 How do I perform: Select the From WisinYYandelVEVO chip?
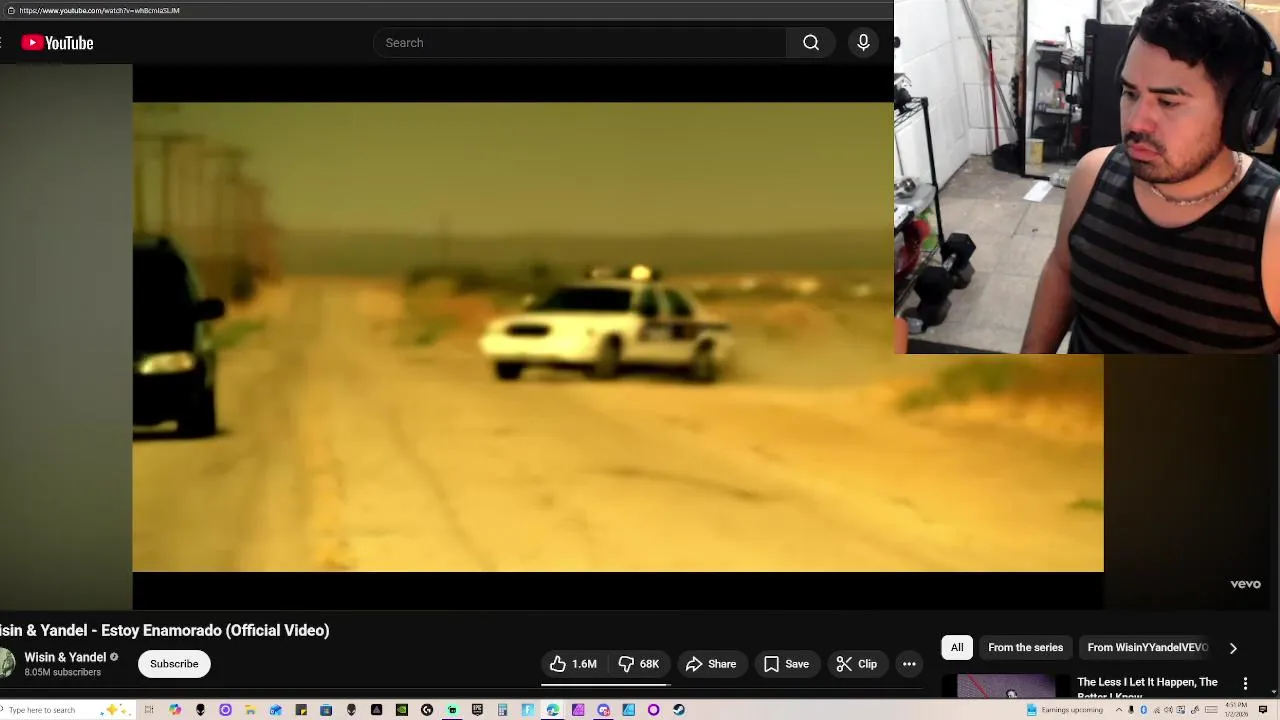tap(1147, 647)
